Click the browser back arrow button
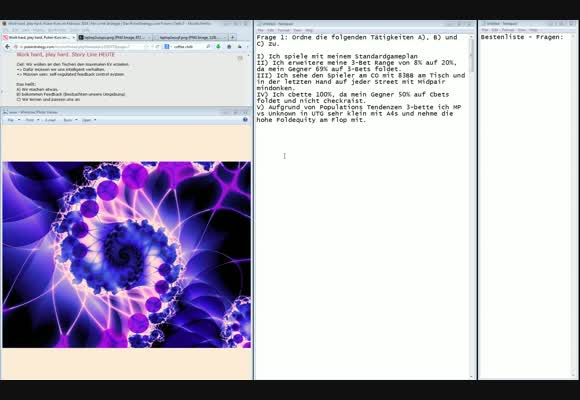The width and height of the screenshot is (580, 400). [7, 47]
